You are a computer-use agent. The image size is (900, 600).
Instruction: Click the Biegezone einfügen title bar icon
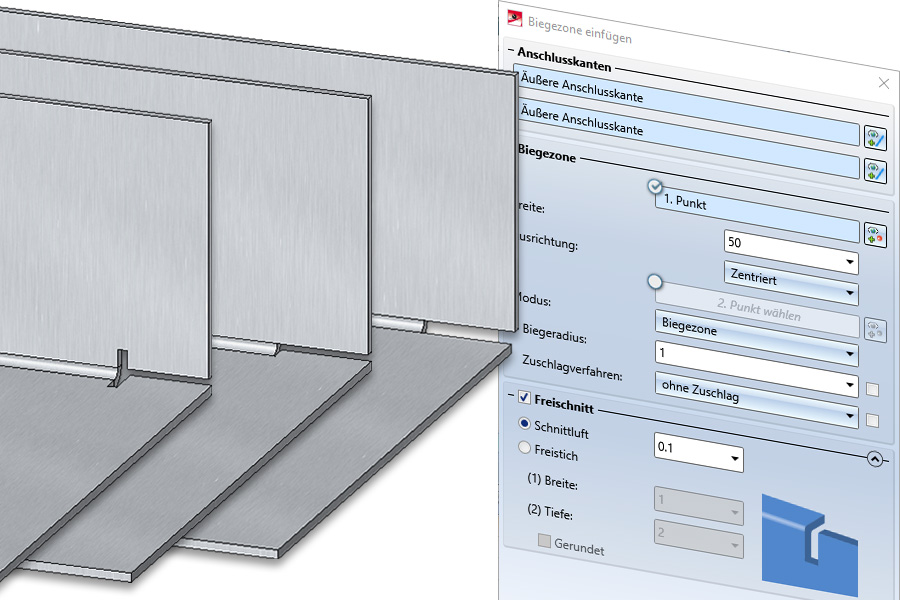point(515,17)
